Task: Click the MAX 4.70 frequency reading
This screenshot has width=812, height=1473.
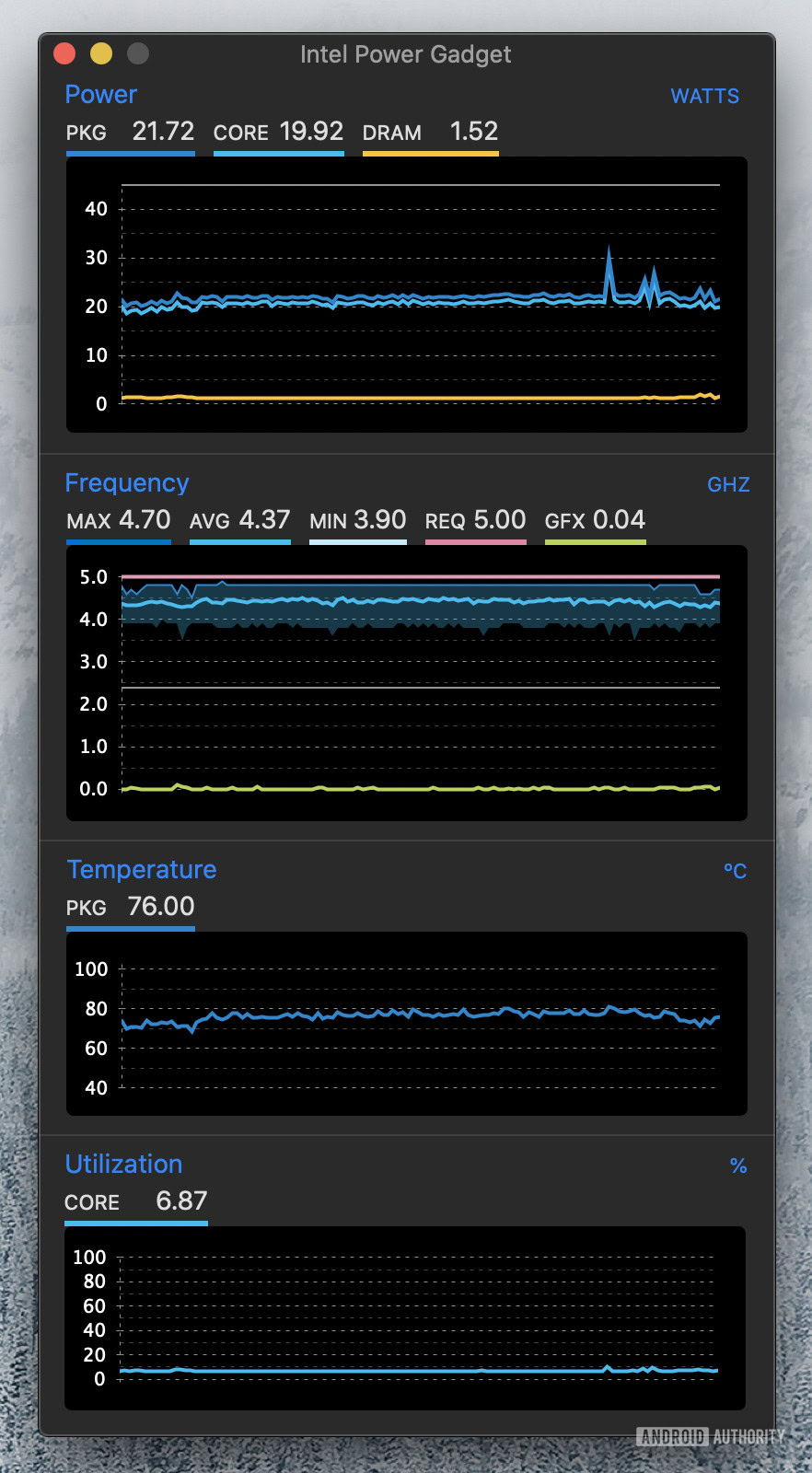Action: (x=118, y=520)
